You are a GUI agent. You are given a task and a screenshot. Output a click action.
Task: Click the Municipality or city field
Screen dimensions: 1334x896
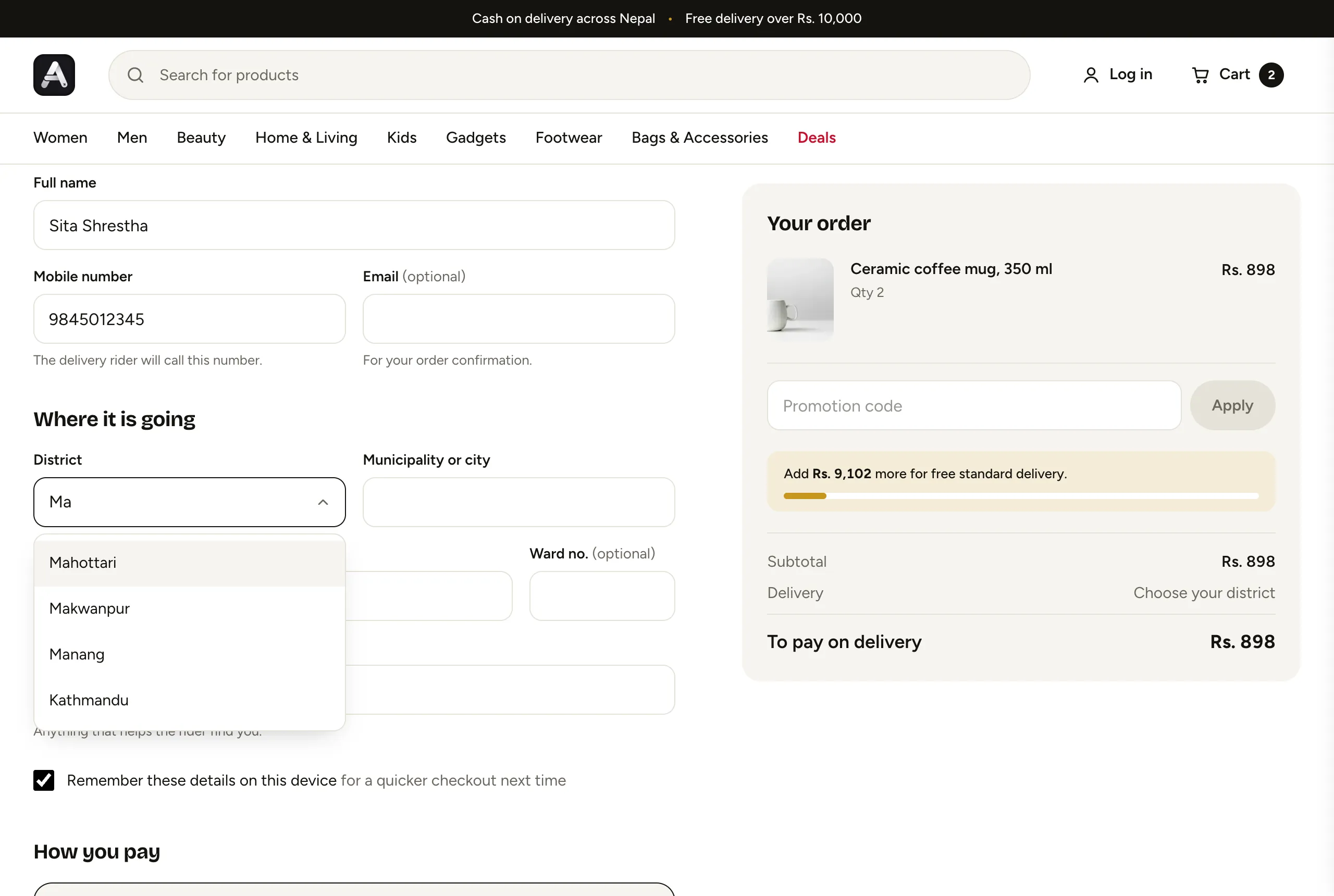[x=519, y=502]
